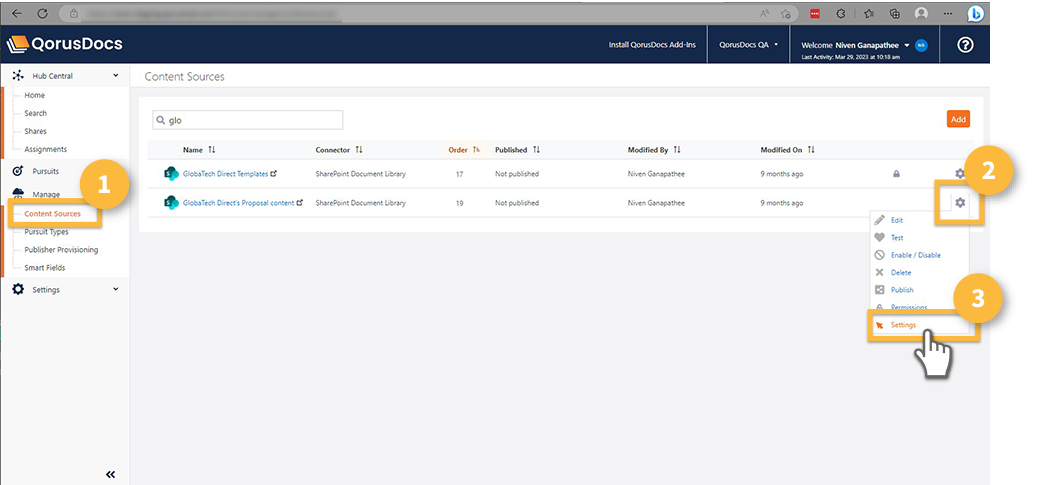Open Publisher Provisioning in sidebar
This screenshot has width=1037, height=485.
[x=62, y=249]
